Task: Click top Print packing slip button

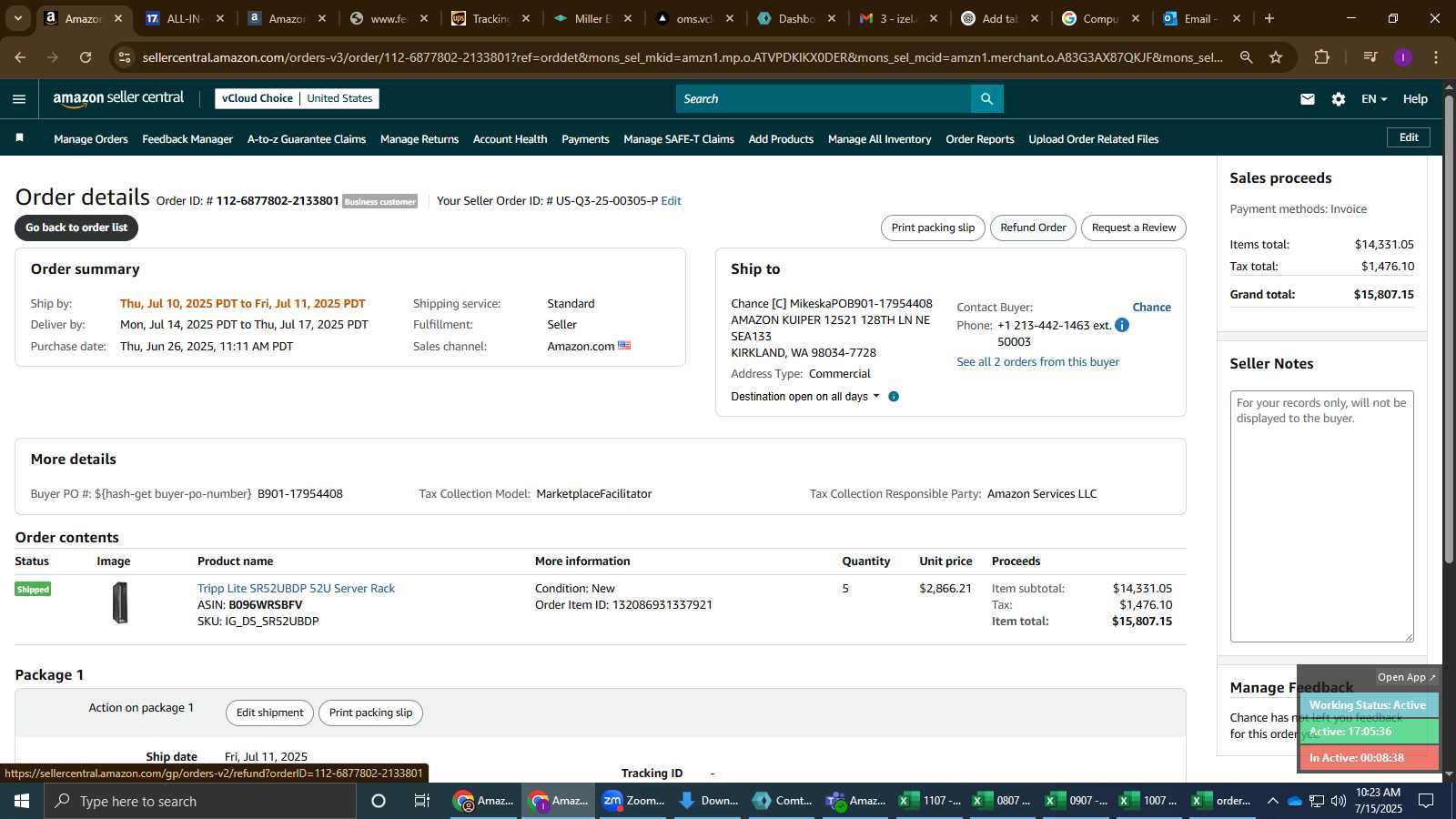Action: pos(933,227)
